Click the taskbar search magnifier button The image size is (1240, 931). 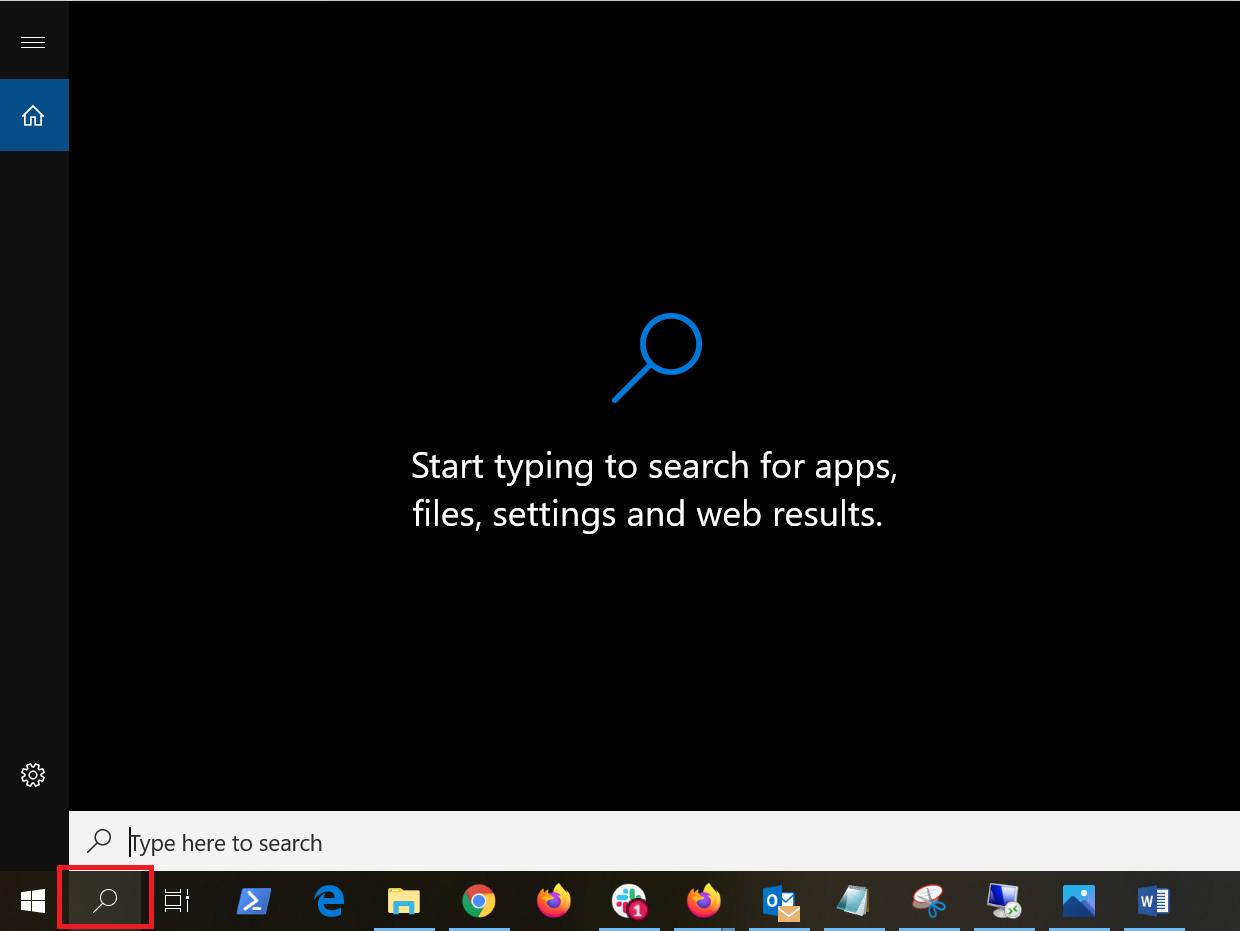tap(105, 901)
